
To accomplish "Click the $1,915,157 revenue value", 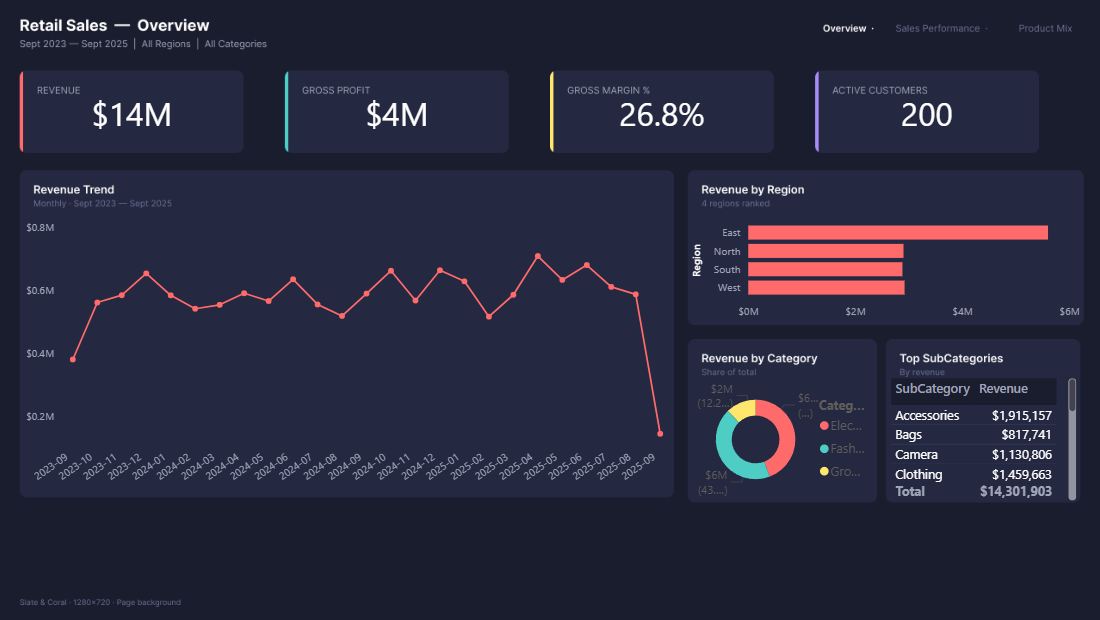I will coord(1021,416).
